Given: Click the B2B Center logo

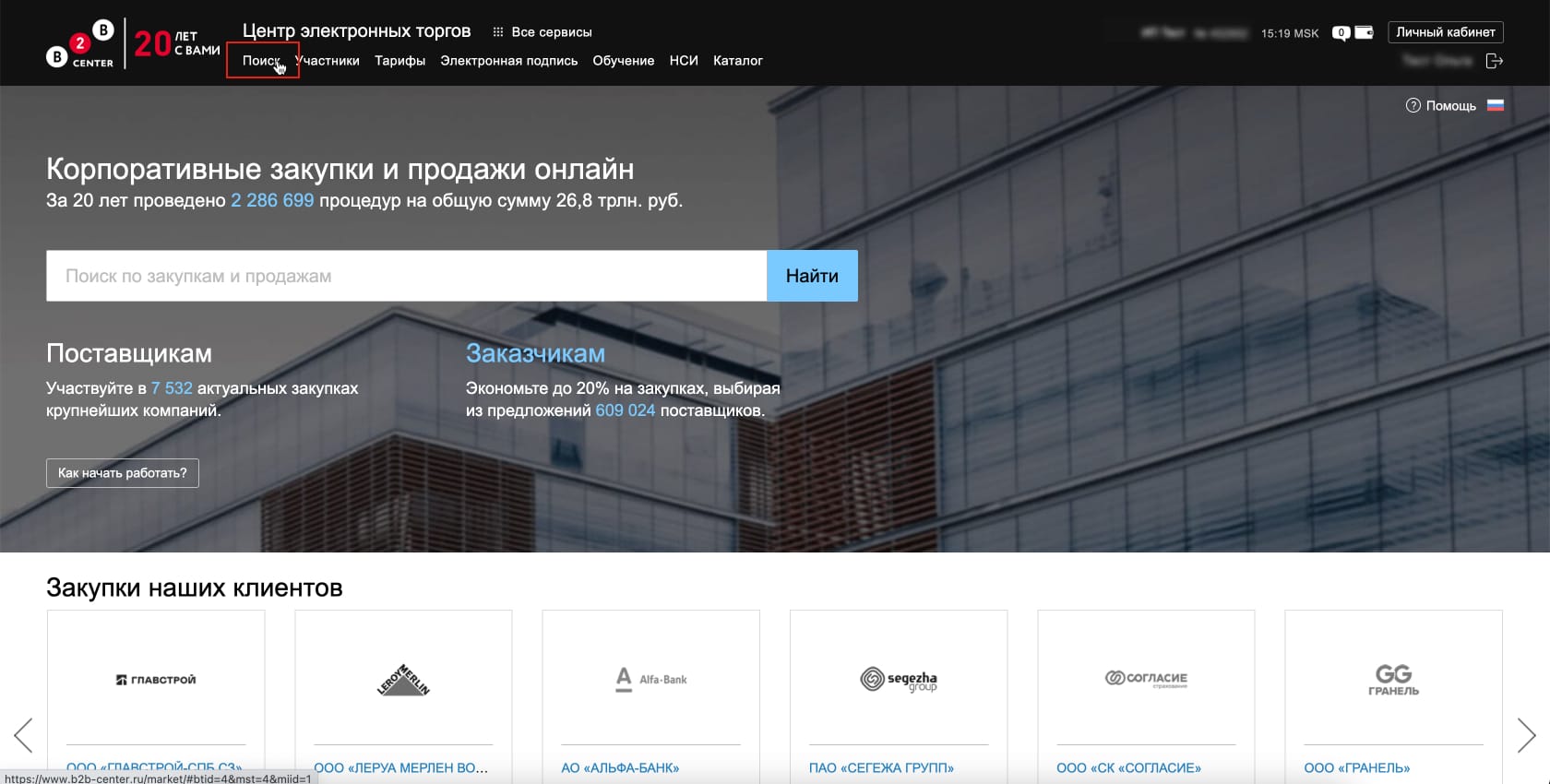Looking at the screenshot, I should 80,44.
